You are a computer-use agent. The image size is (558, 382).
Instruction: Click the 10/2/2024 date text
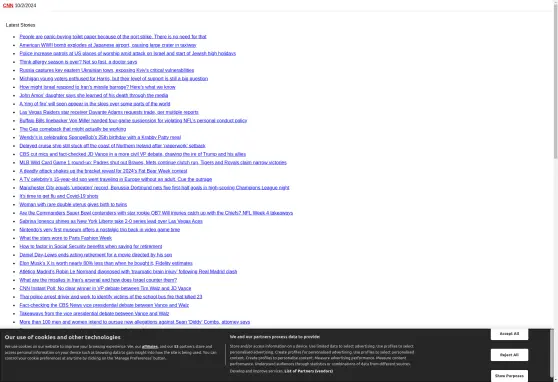coord(25,6)
